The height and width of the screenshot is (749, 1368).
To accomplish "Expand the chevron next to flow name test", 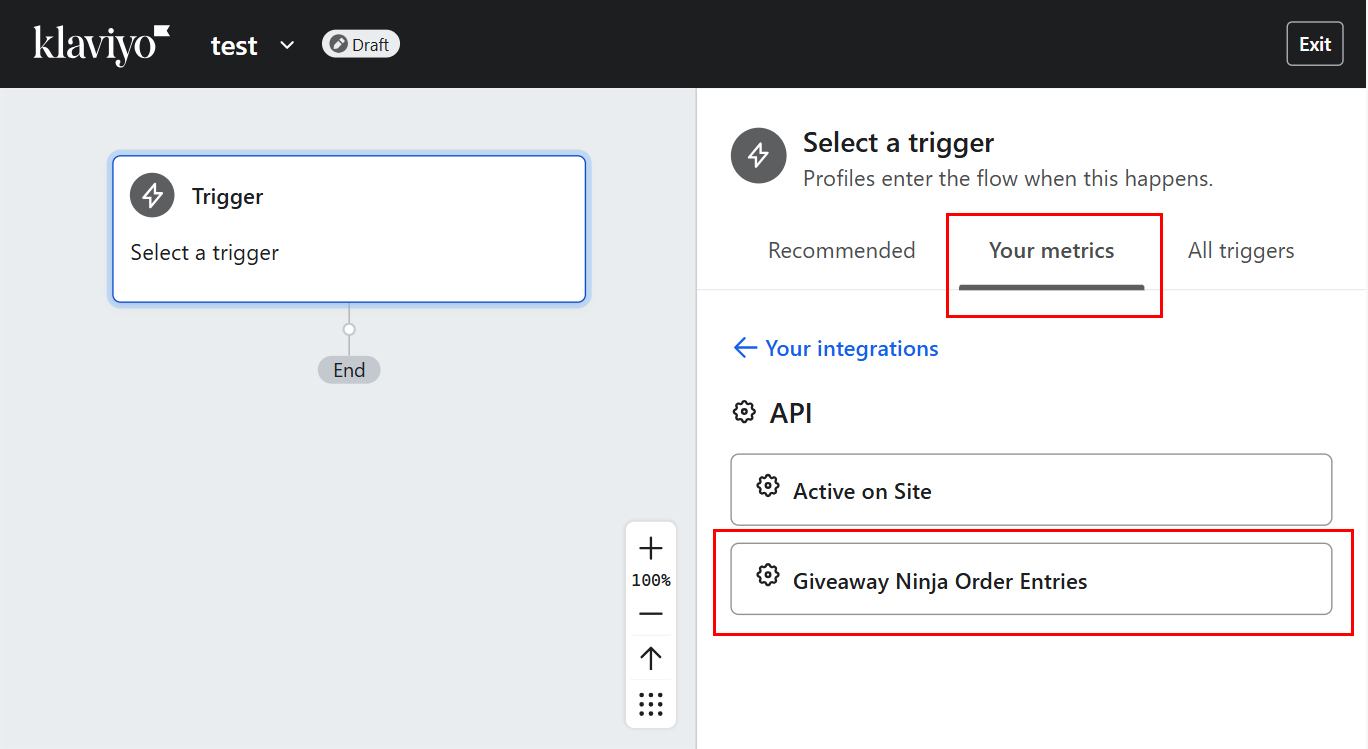I will (287, 45).
